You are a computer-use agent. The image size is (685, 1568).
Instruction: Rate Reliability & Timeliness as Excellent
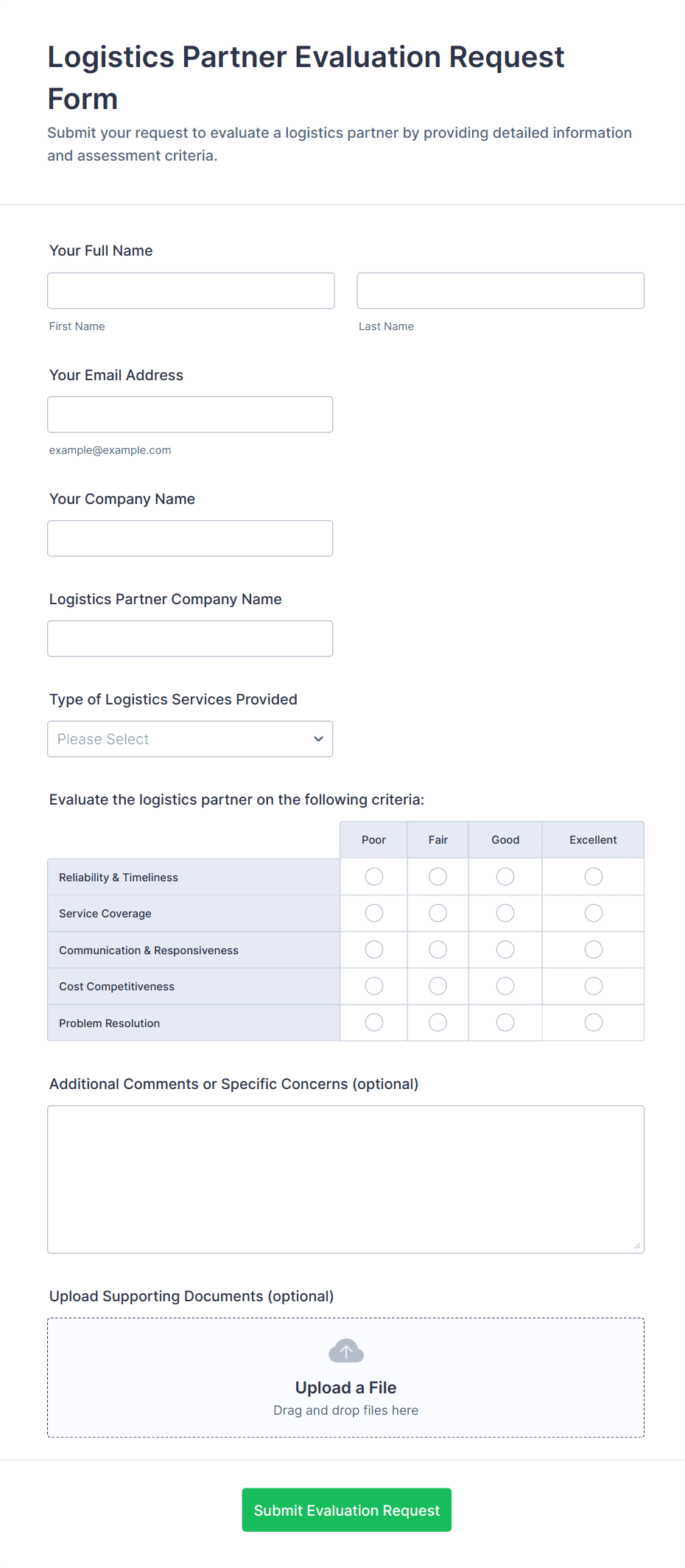pos(593,877)
